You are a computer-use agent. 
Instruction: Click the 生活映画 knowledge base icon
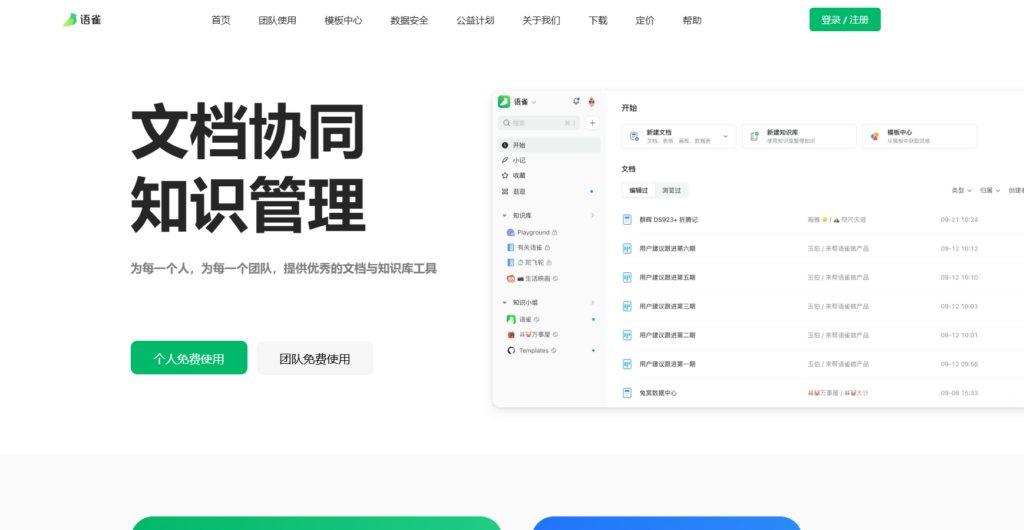(511, 278)
